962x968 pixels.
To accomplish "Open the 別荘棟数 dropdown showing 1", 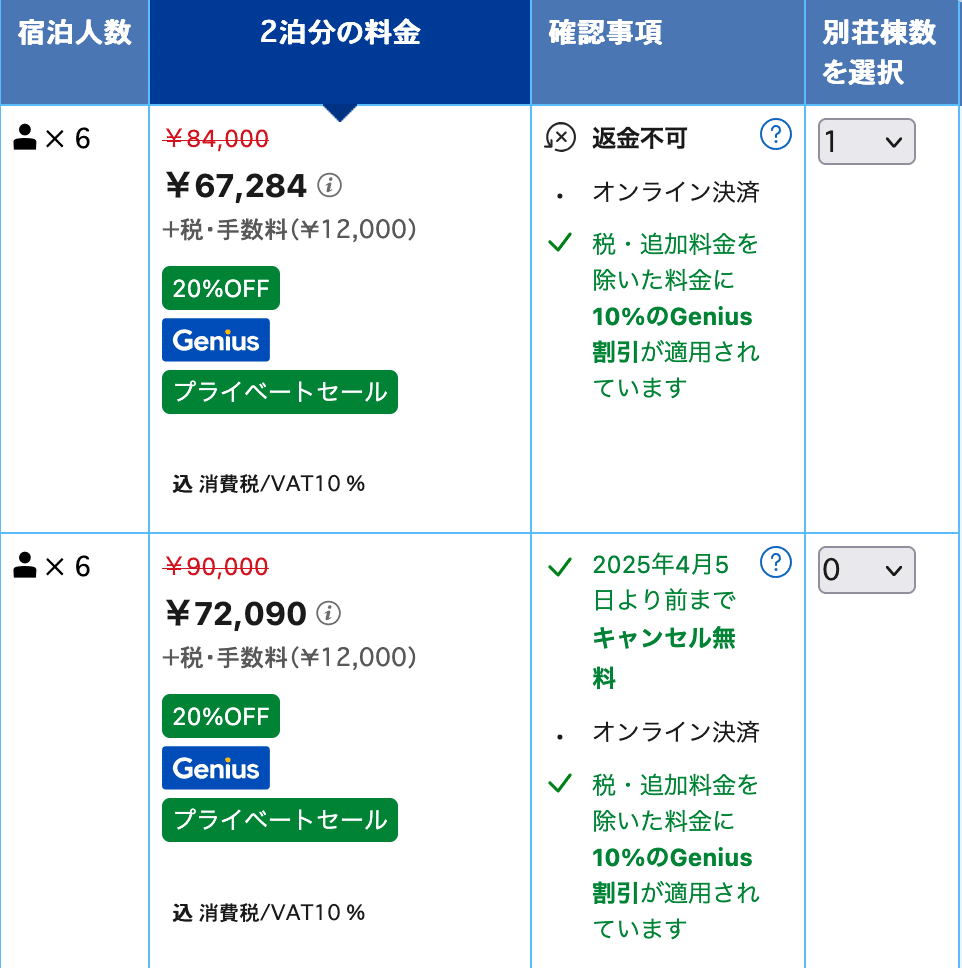I will [x=866, y=141].
